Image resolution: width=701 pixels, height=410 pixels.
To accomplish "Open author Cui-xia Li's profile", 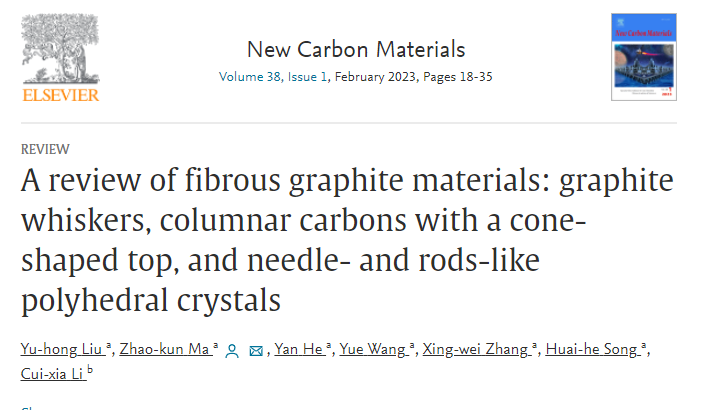I will 51,373.
